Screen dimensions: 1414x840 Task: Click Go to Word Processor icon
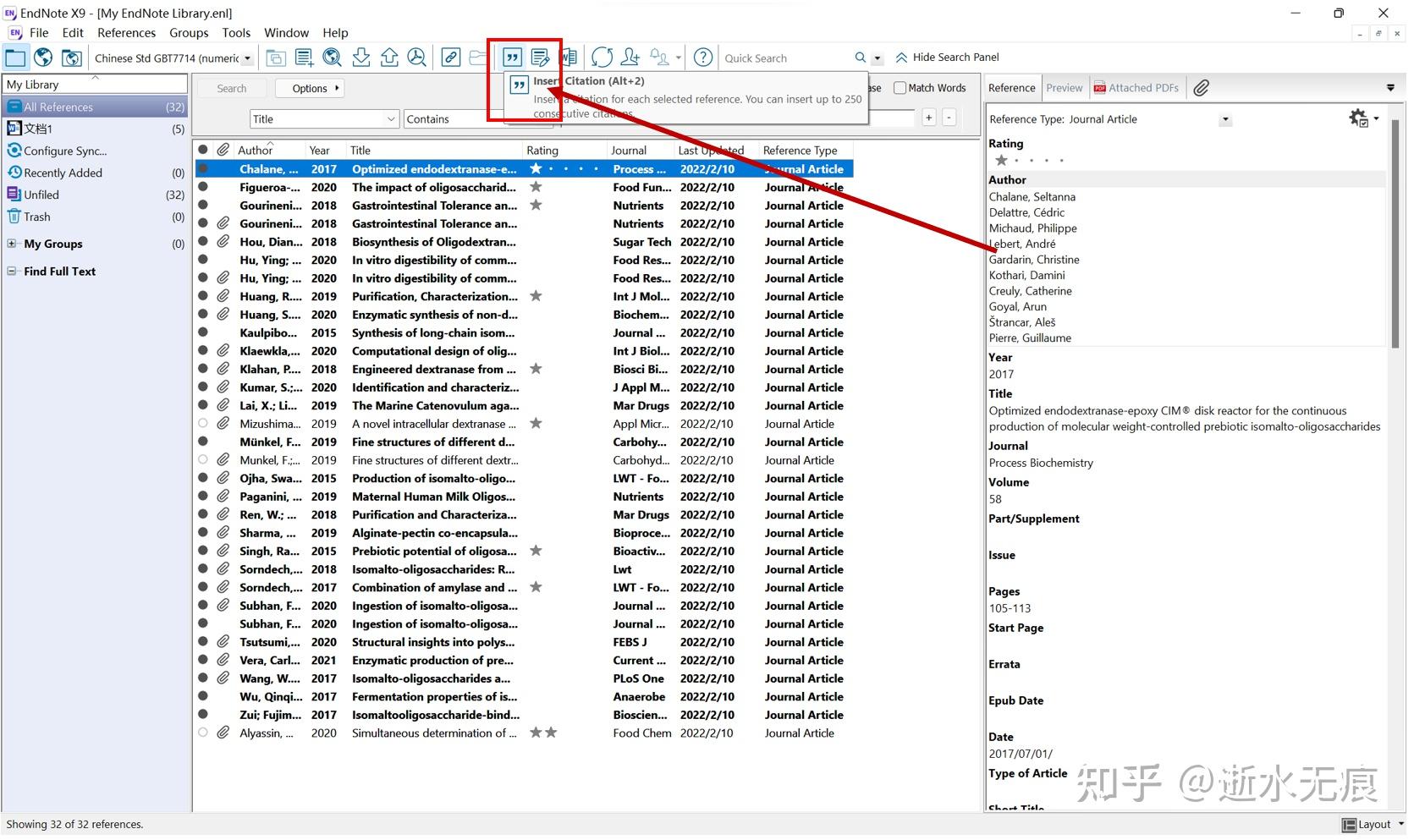click(x=570, y=58)
